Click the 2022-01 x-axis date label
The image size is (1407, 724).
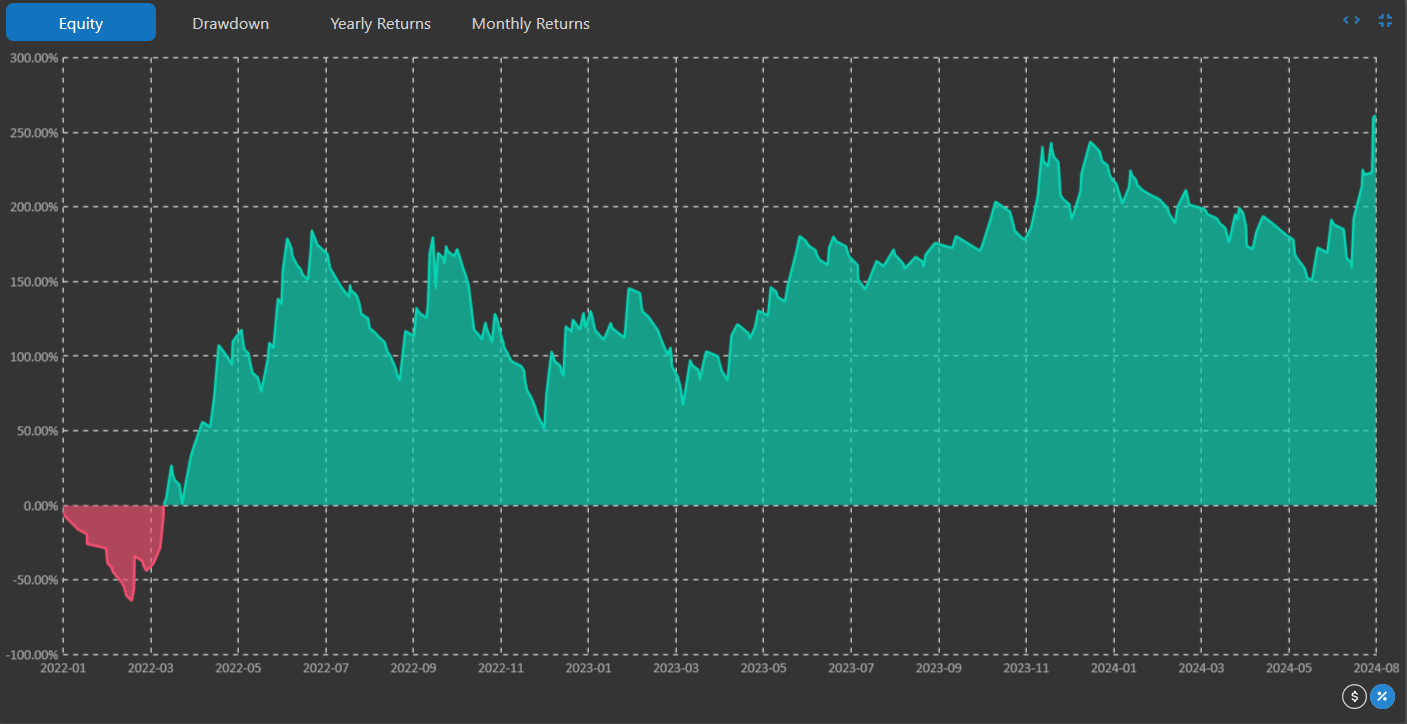click(64, 667)
